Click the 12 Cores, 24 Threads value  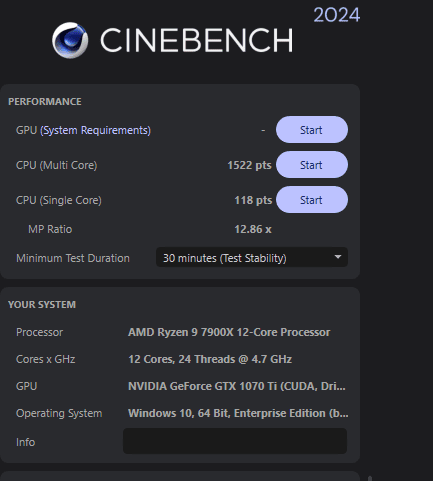210,359
